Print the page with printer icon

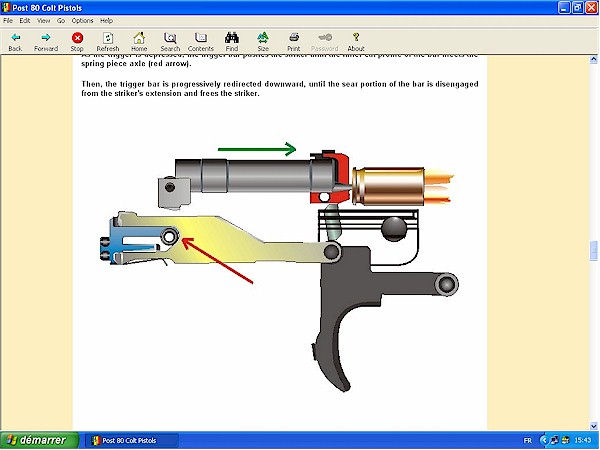pyautogui.click(x=294, y=38)
